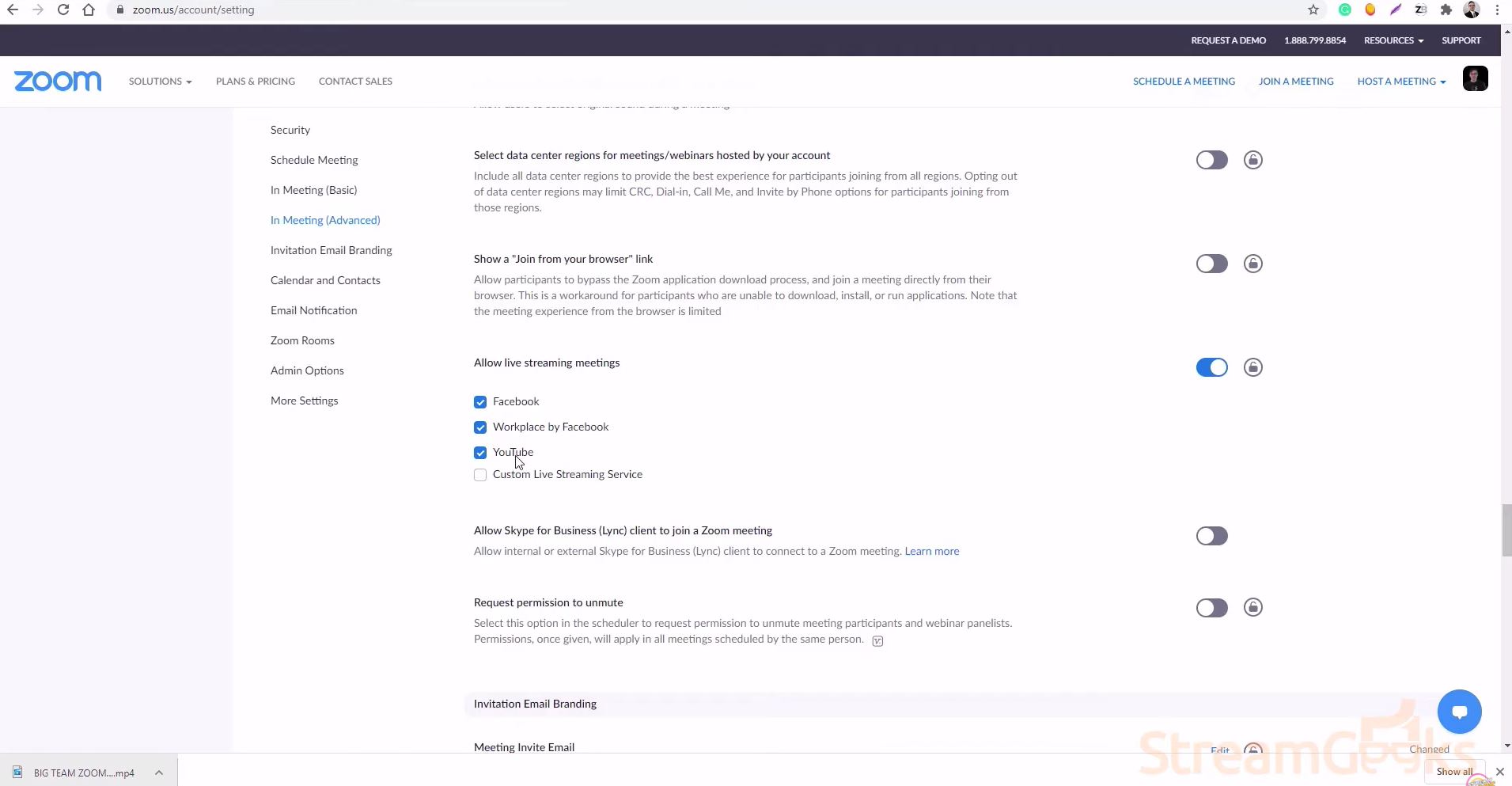1512x786 pixels.
Task: Click Request a Demo link
Action: point(1229,40)
